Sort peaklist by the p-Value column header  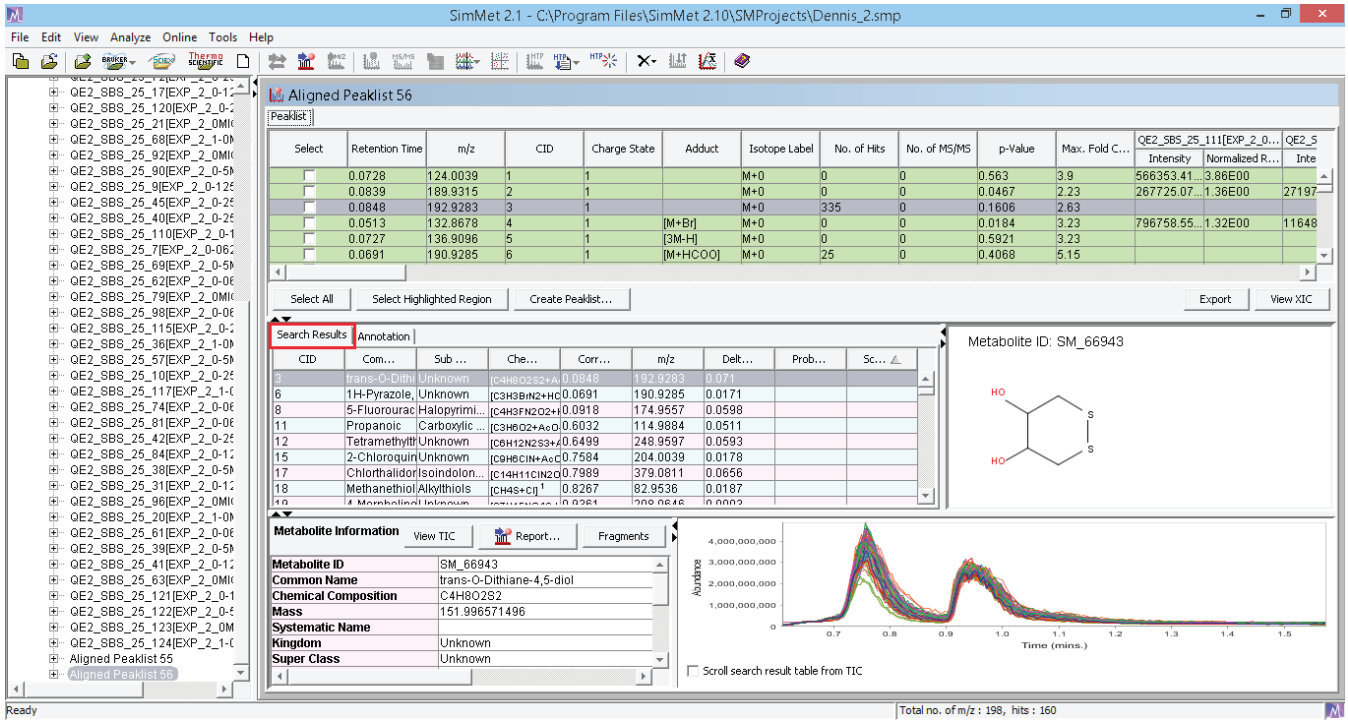point(1015,149)
